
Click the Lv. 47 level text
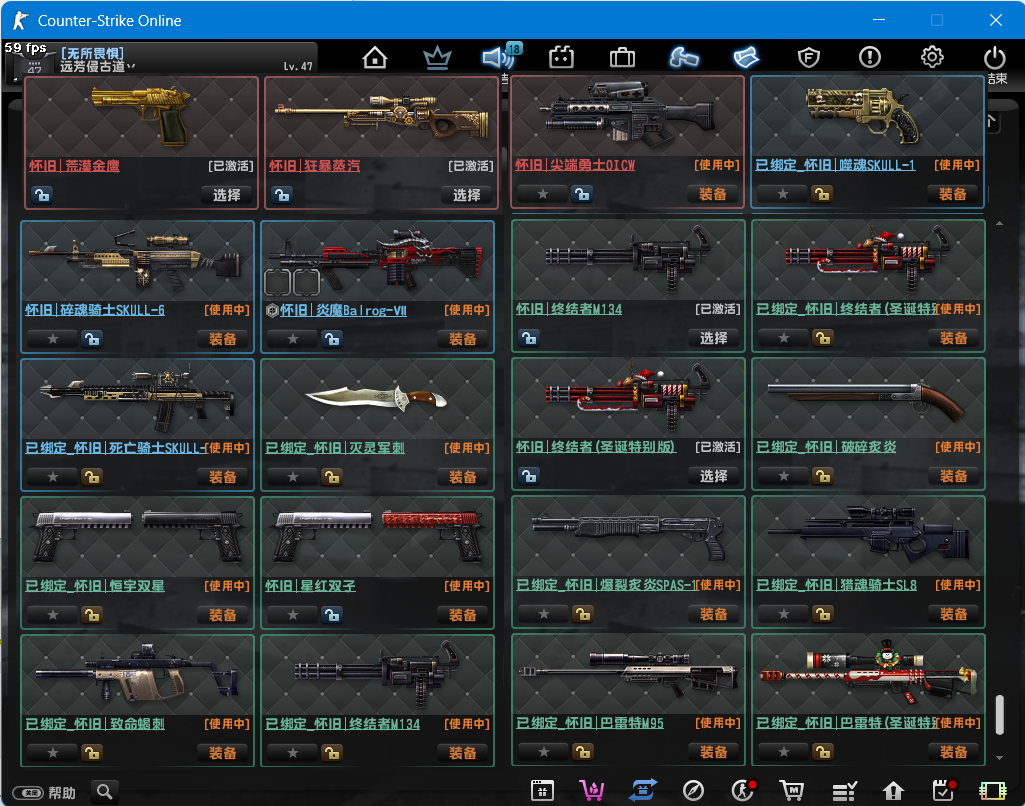tap(297, 66)
